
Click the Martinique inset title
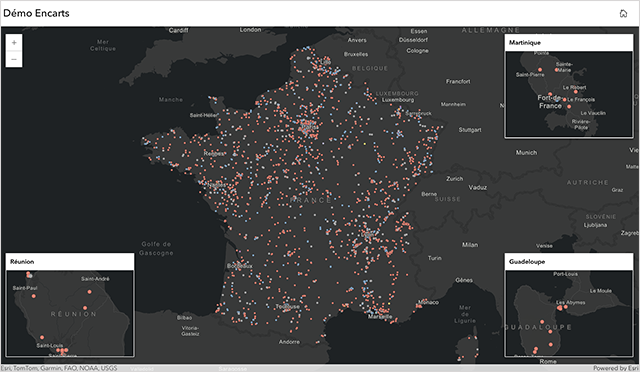click(524, 42)
